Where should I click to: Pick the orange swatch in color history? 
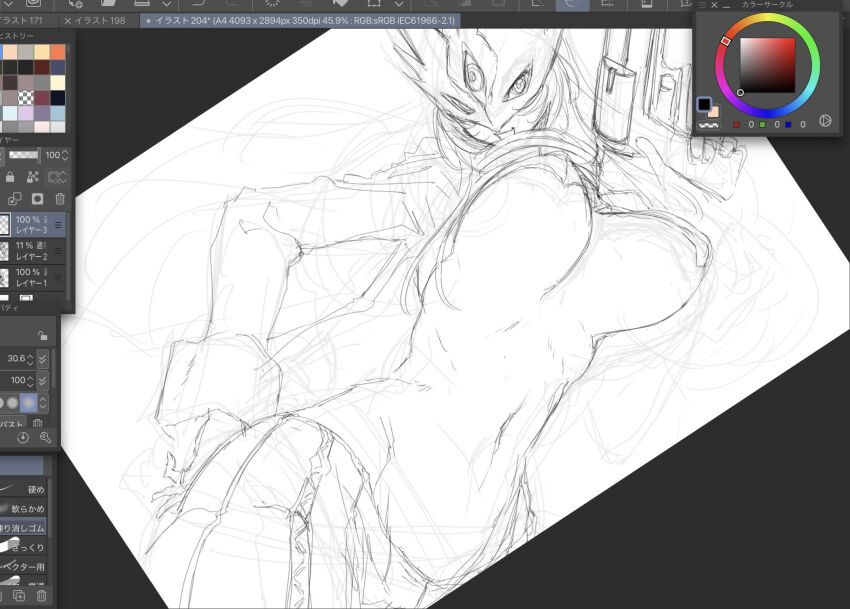58,52
